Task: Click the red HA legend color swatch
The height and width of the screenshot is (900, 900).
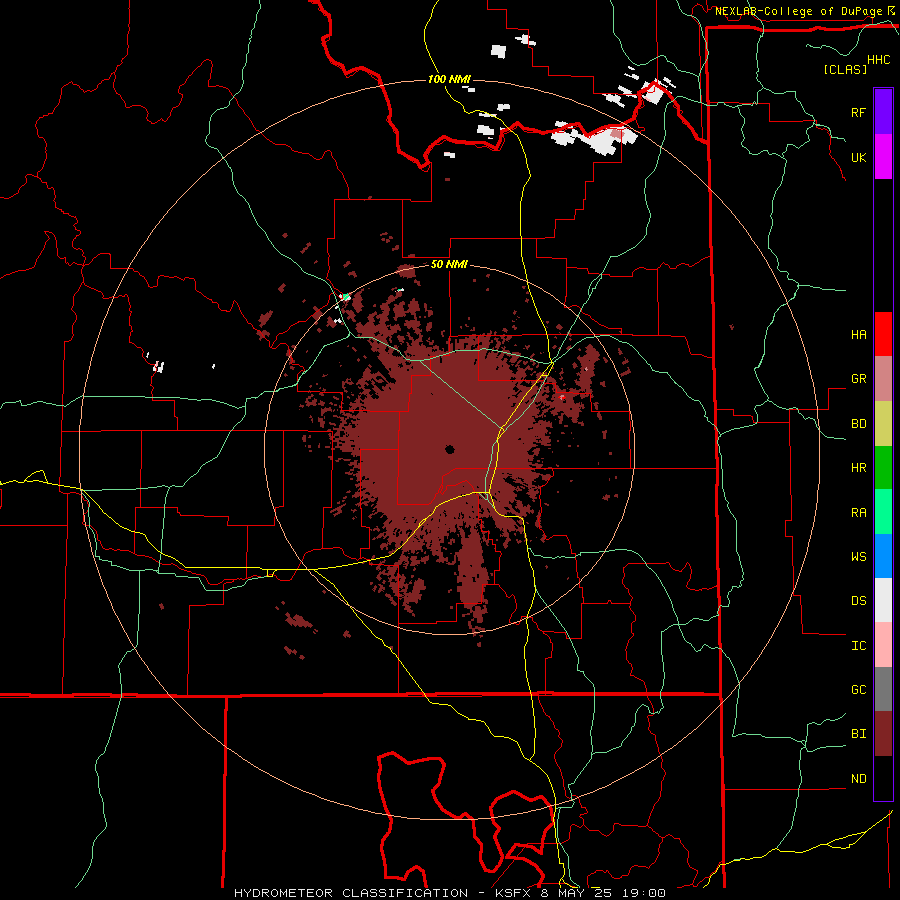Action: [883, 334]
